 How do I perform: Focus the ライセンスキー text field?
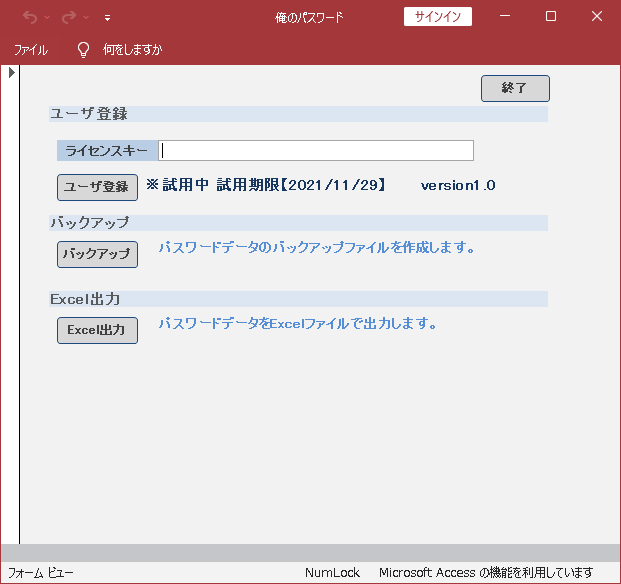316,150
